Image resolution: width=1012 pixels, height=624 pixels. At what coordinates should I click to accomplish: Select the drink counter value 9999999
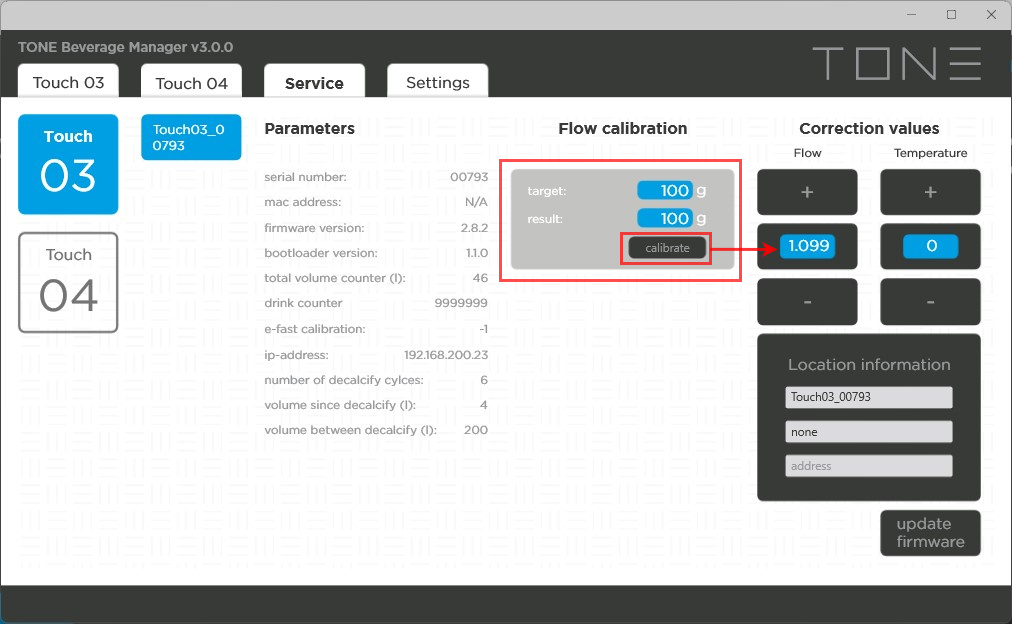click(461, 303)
